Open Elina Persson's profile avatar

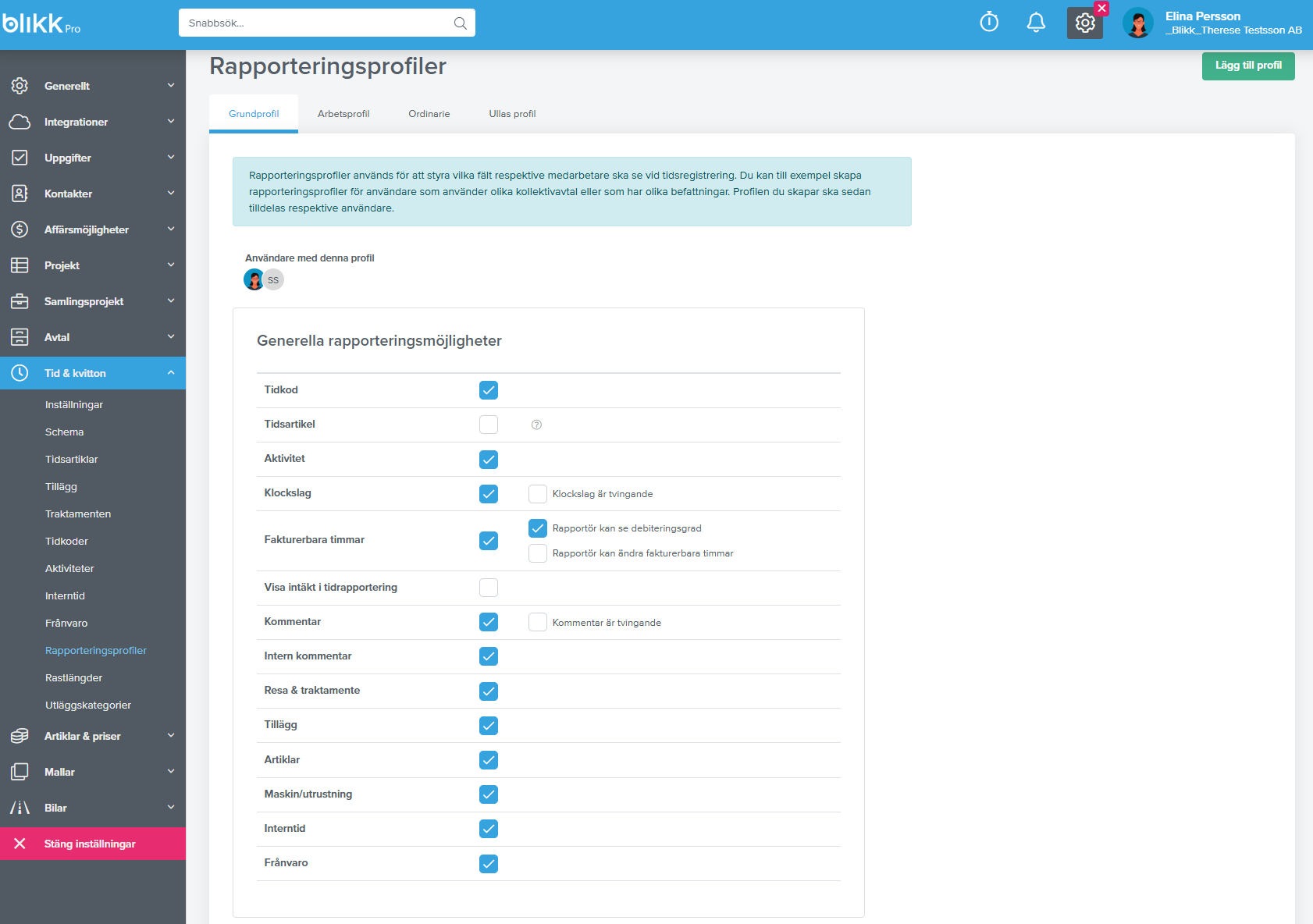1138,23
